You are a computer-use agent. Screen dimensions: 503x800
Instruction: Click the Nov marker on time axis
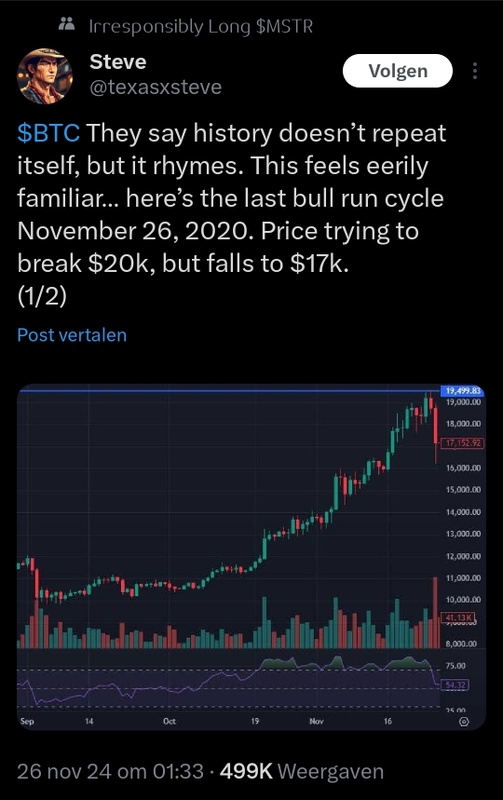point(316,721)
